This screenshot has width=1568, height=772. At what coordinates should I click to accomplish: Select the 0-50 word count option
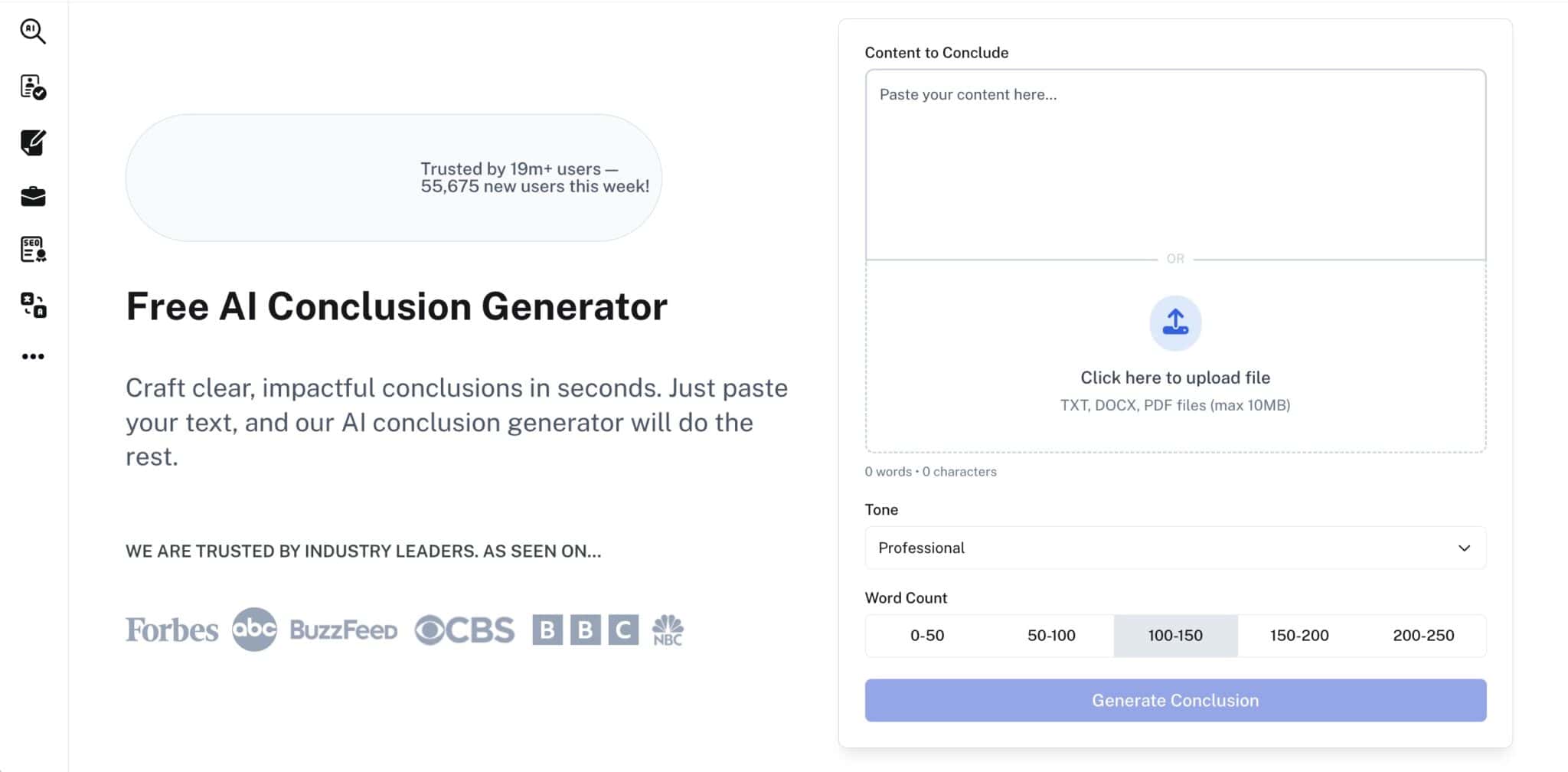[x=926, y=635]
